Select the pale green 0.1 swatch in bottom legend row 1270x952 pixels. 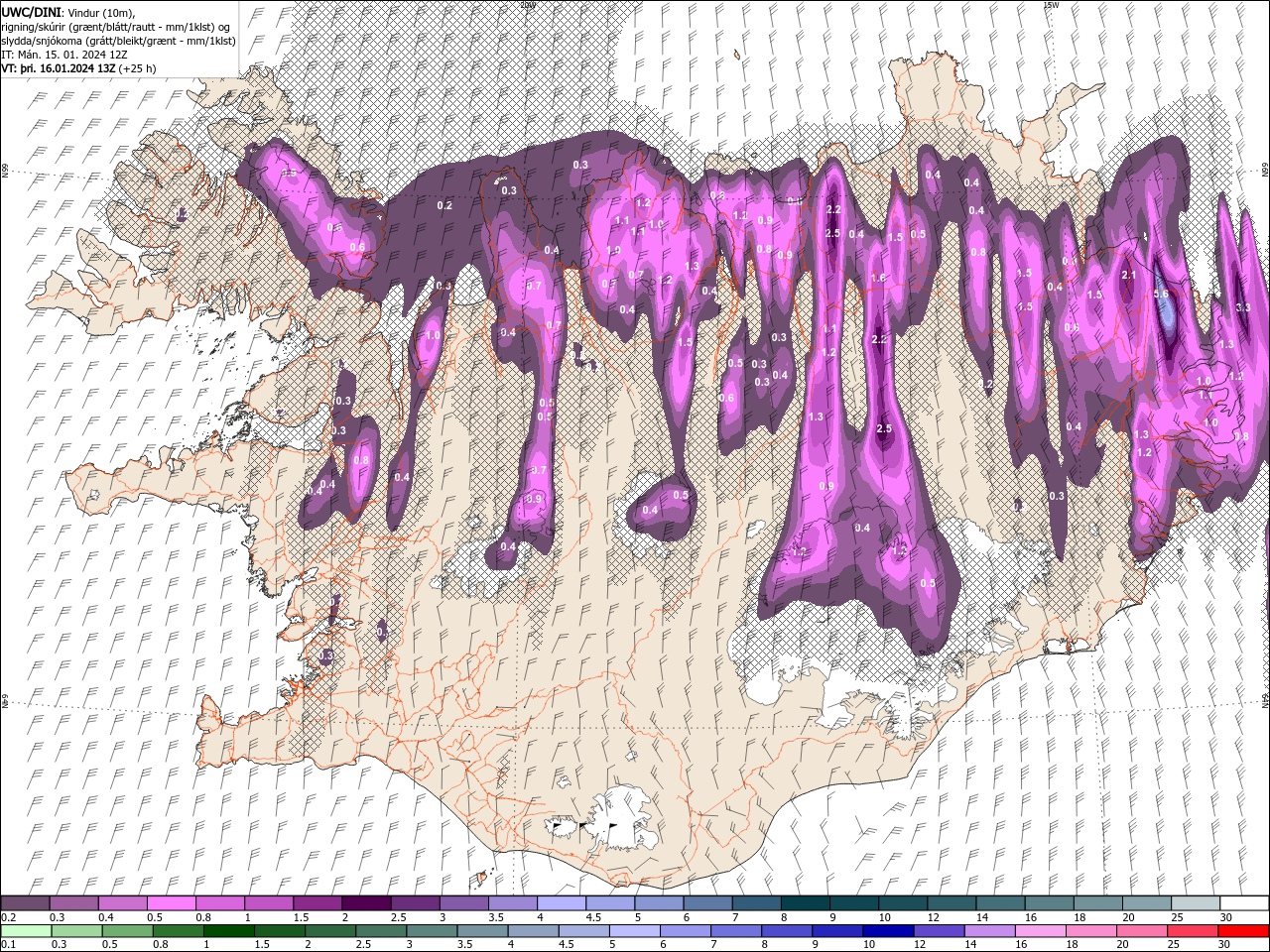point(26,931)
